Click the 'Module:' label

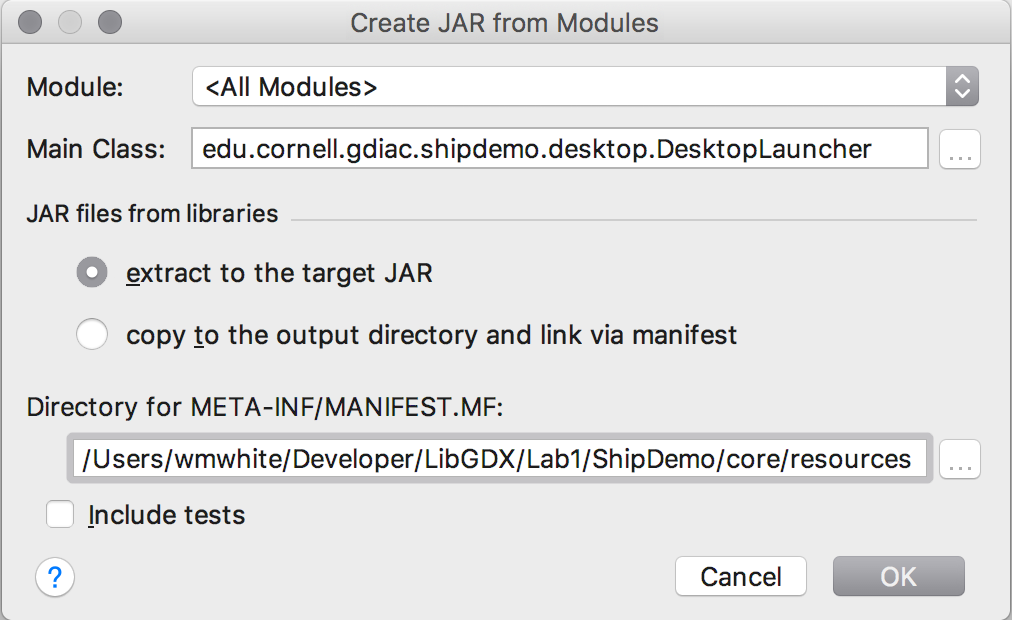pyautogui.click(x=75, y=87)
